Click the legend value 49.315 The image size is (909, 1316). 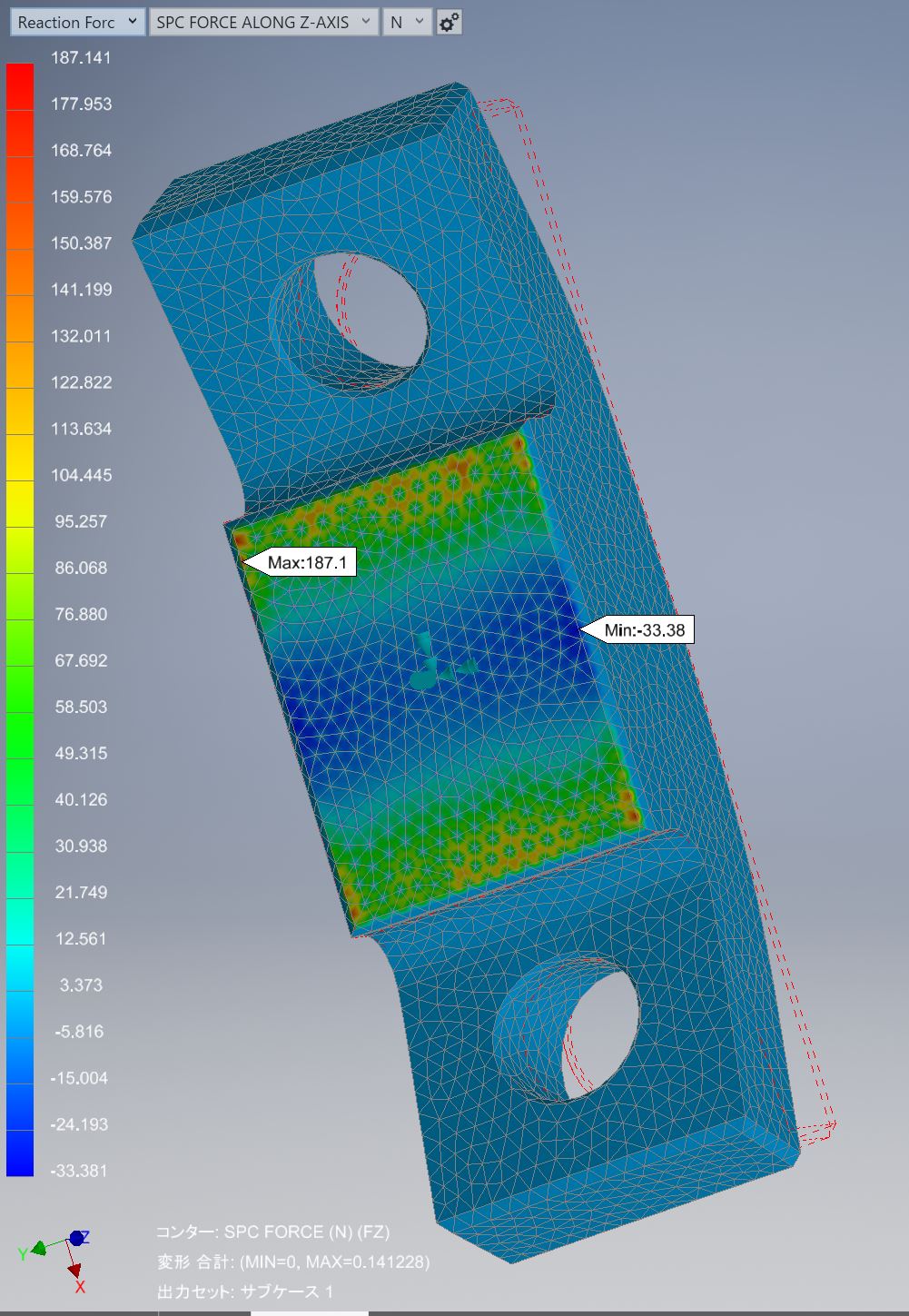tap(81, 753)
